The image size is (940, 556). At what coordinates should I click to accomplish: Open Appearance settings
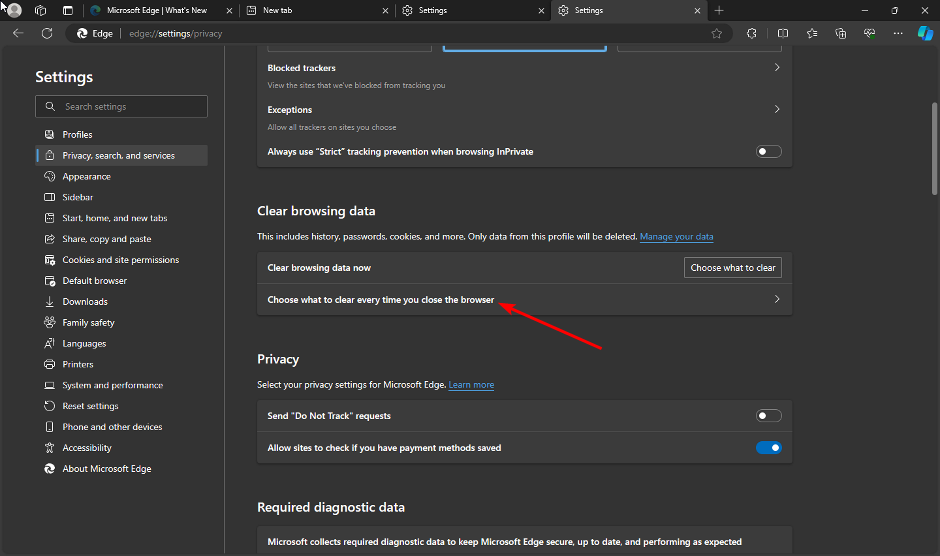click(122, 176)
